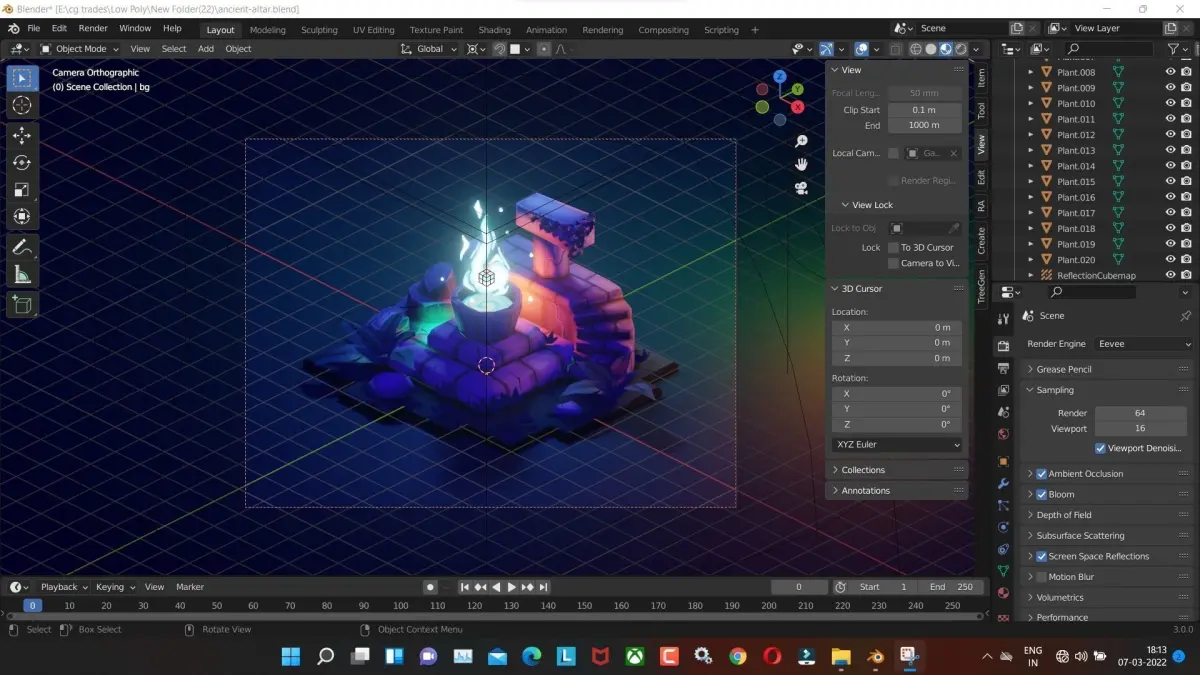Switch to solid viewport shading
The image size is (1200, 675).
pos(931,49)
